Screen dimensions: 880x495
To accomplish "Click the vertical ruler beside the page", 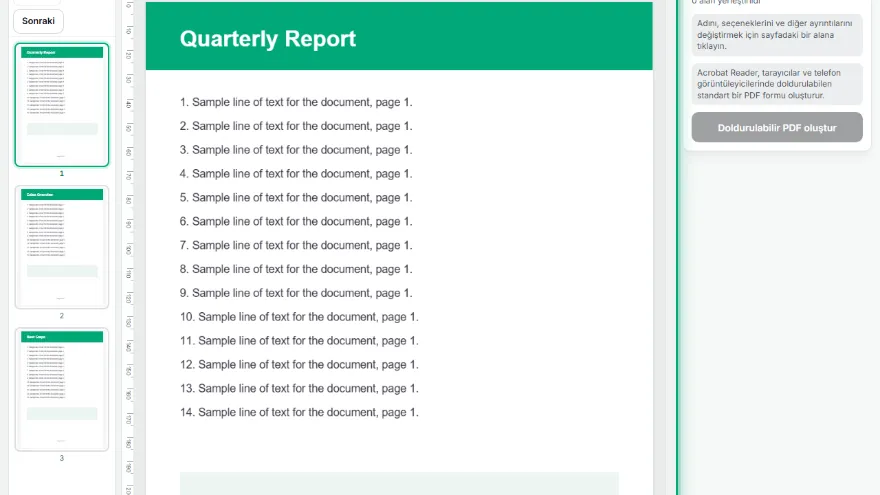I will pyautogui.click(x=129, y=248).
